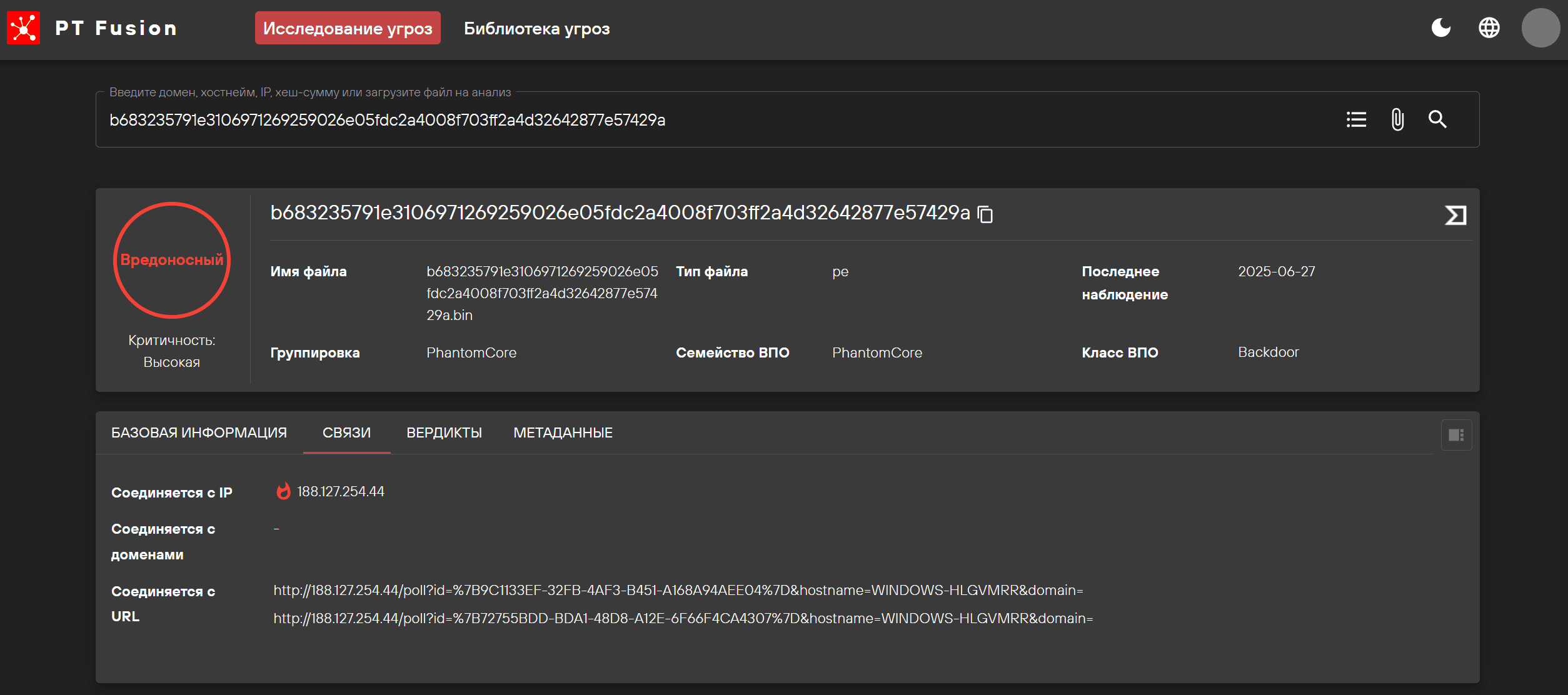Click the magnifier search icon
The width and height of the screenshot is (1568, 695).
[x=1437, y=119]
